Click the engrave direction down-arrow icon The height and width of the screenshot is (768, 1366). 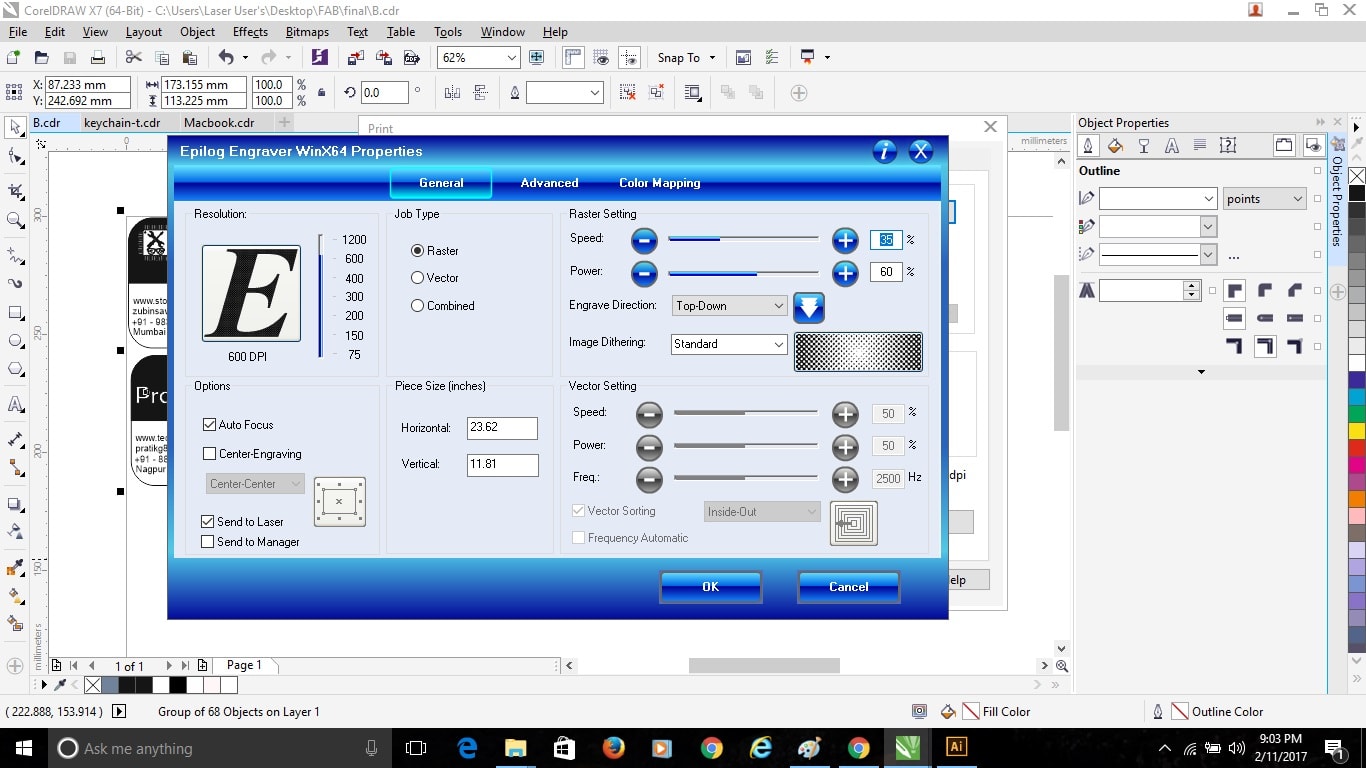(809, 307)
